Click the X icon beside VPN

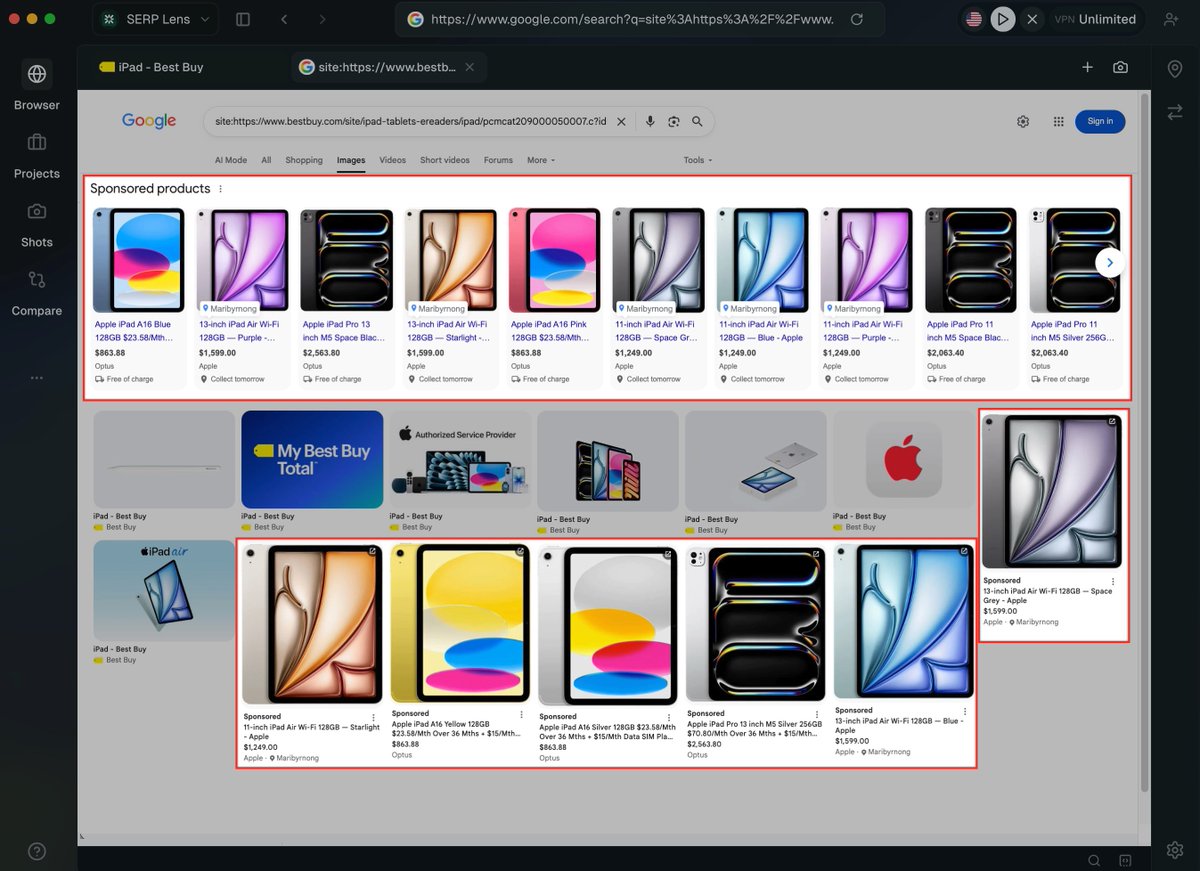1032,19
